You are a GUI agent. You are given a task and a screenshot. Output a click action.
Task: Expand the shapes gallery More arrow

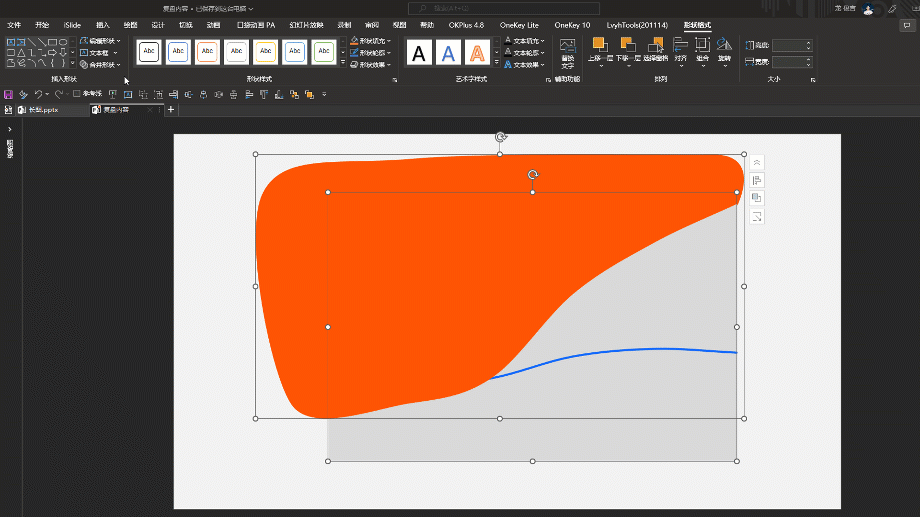pos(73,63)
